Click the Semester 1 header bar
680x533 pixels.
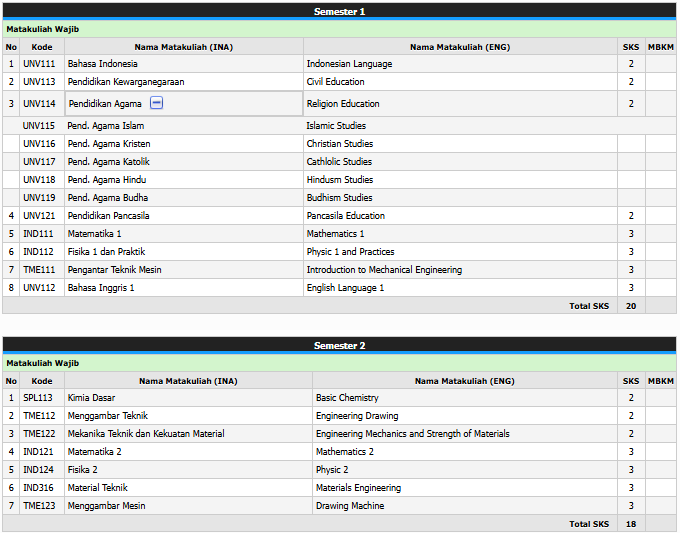(340, 11)
